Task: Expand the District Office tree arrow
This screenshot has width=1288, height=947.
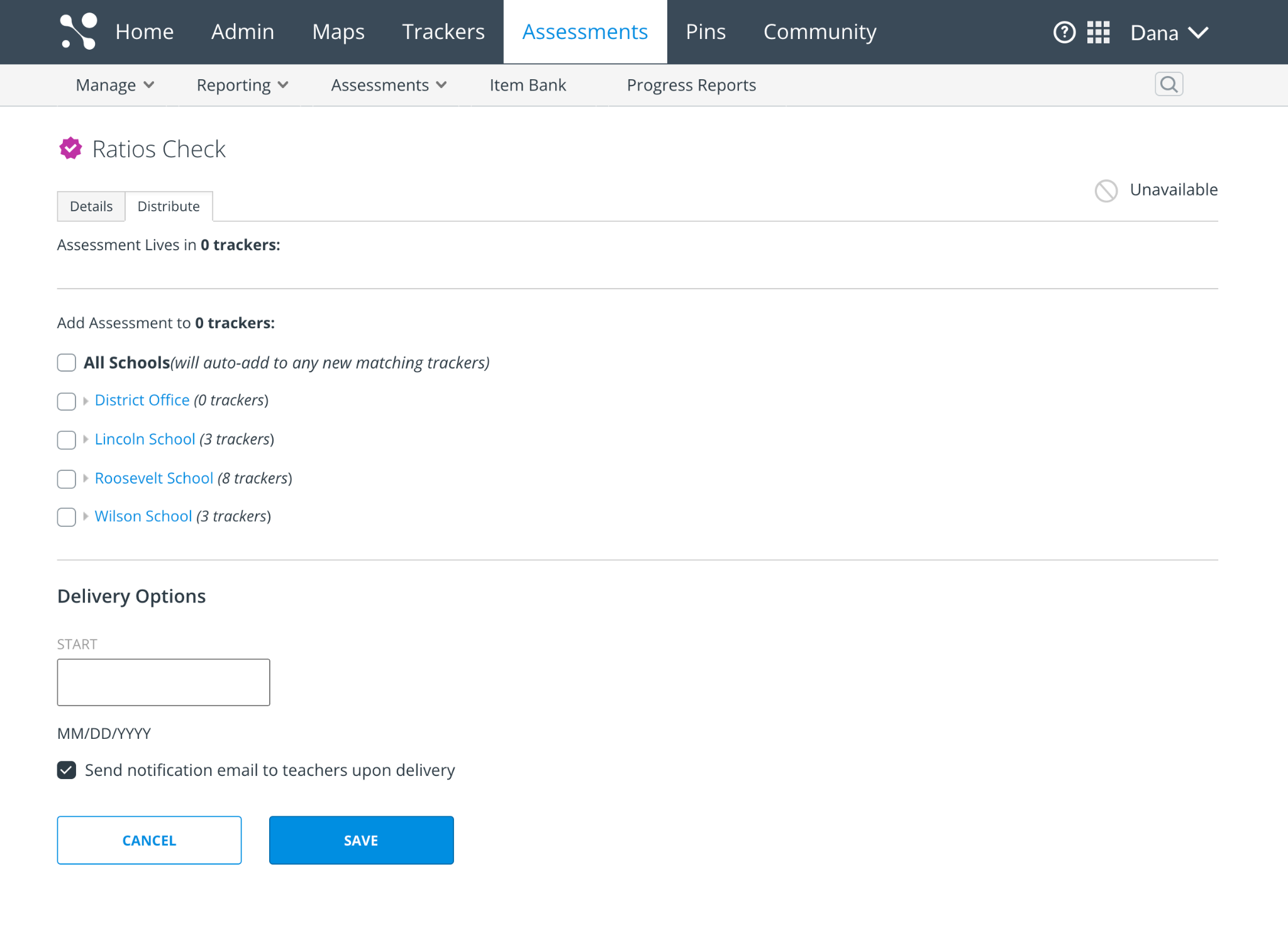Action: pos(86,401)
